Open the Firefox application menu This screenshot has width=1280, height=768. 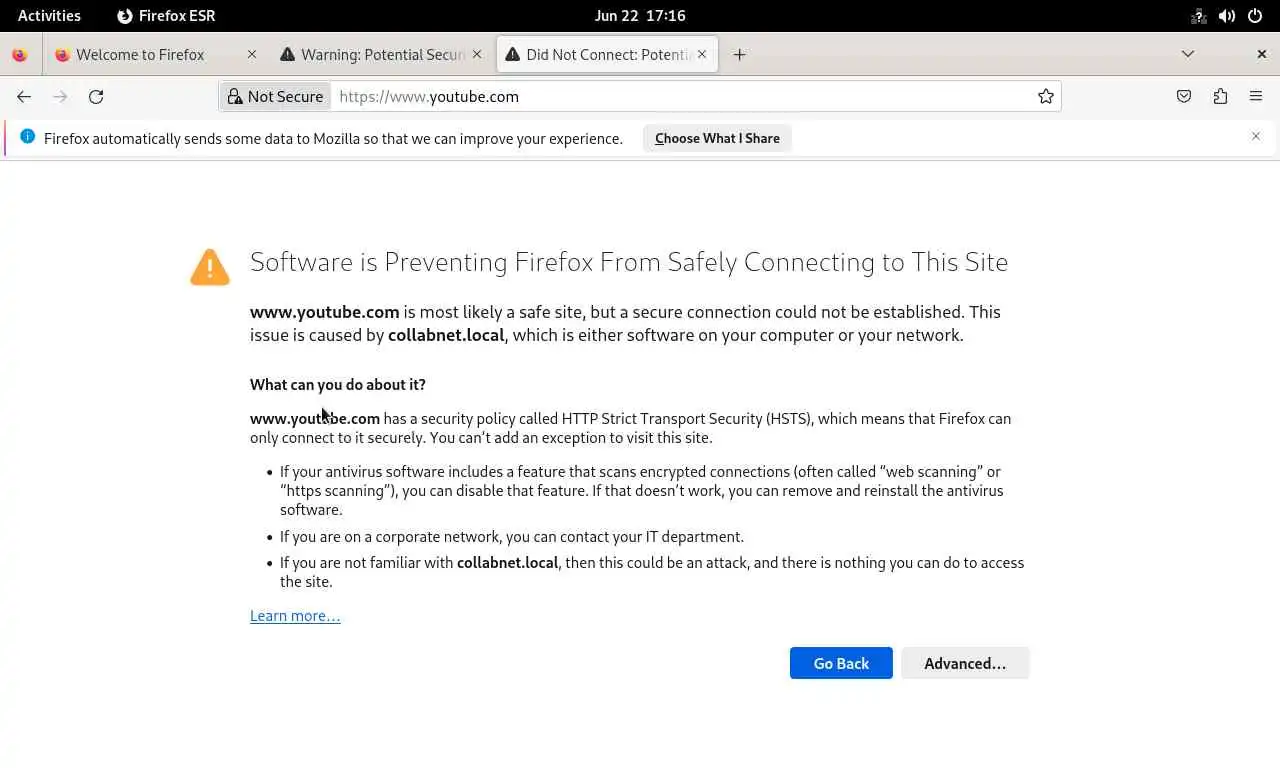pyautogui.click(x=1256, y=97)
